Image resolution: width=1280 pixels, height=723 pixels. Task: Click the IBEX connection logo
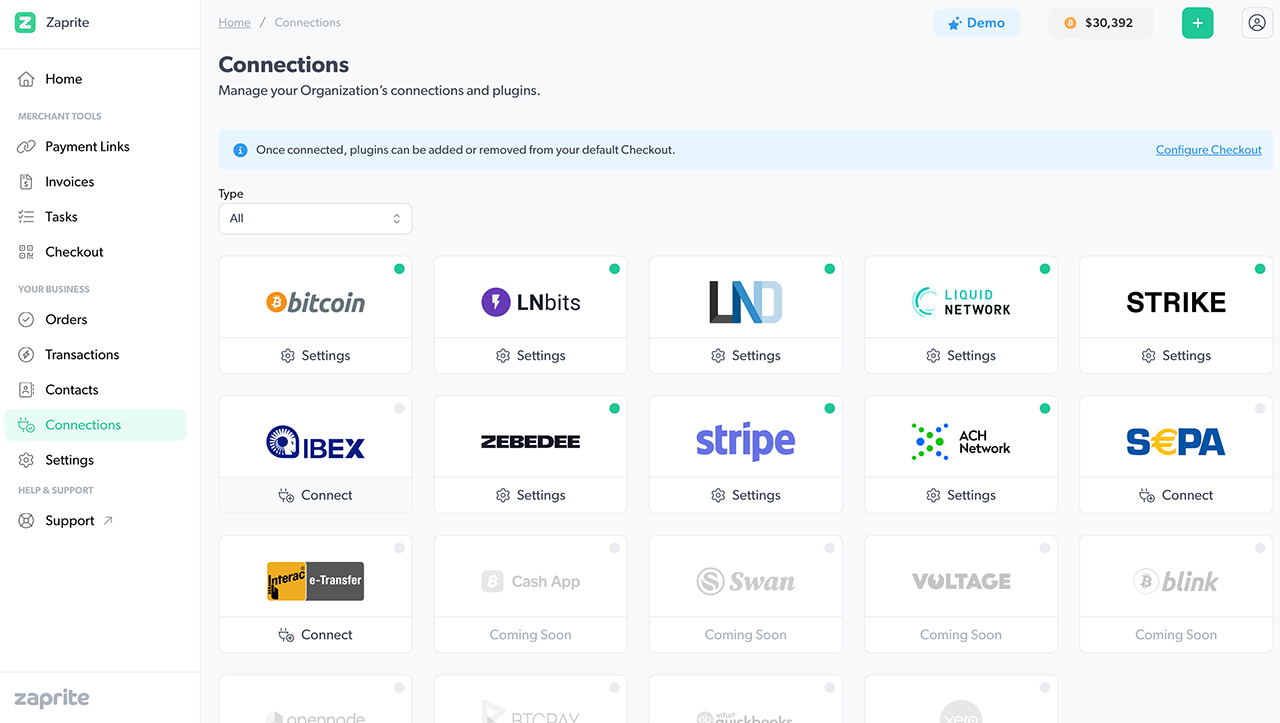pyautogui.click(x=315, y=442)
